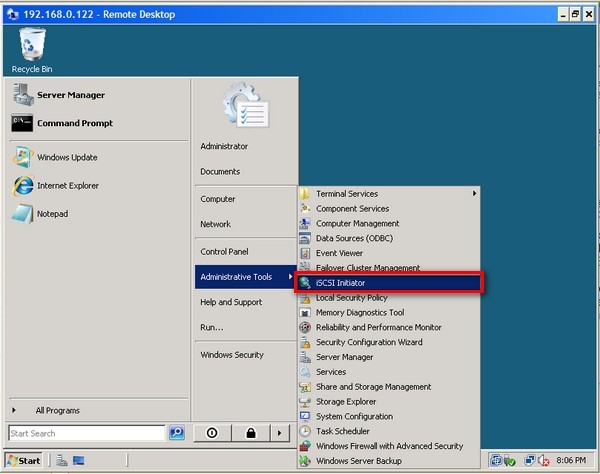The height and width of the screenshot is (474, 600).
Task: Open Network from start menu
Action: 215,224
